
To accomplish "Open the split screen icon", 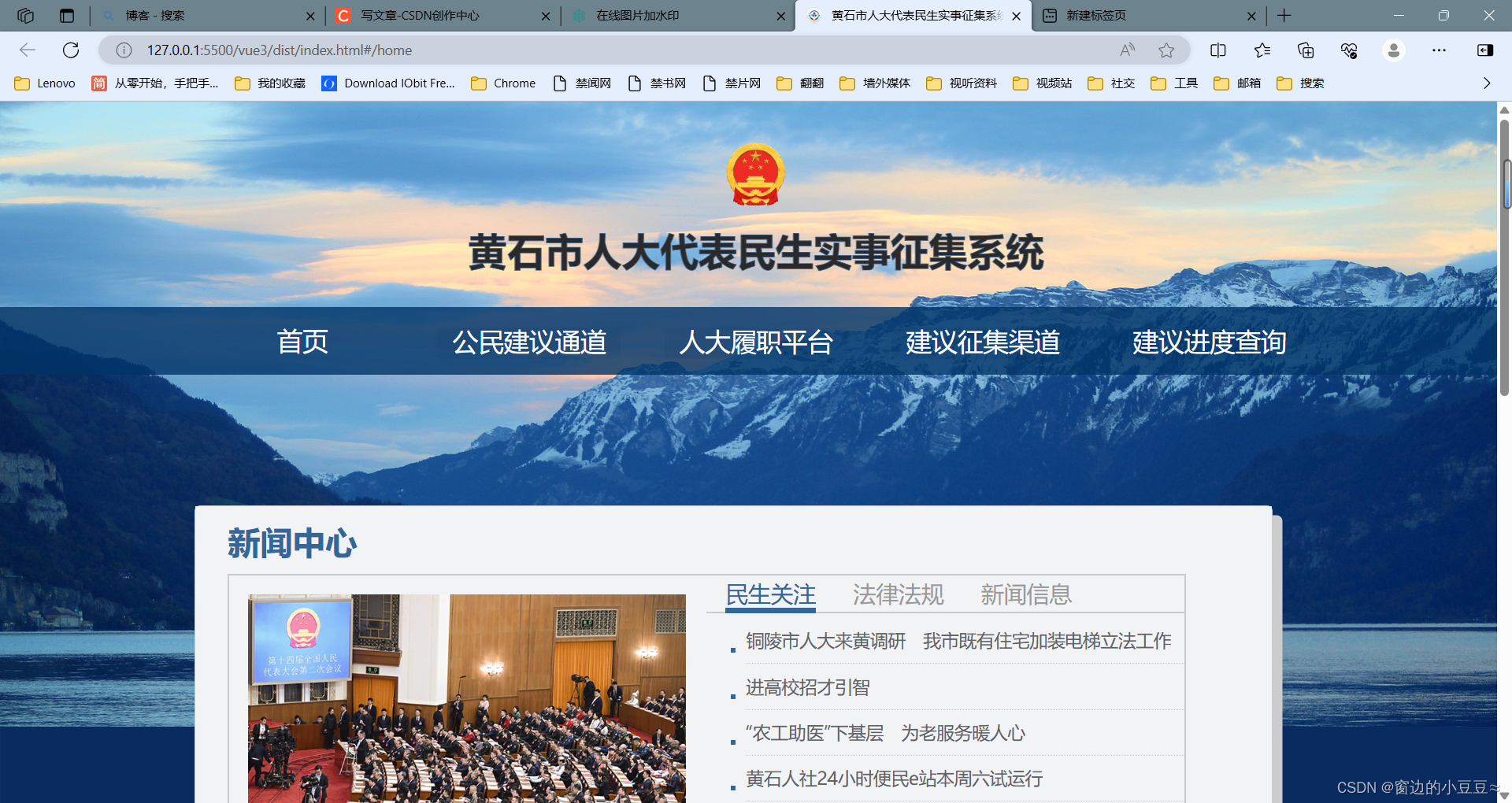I will click(1218, 50).
